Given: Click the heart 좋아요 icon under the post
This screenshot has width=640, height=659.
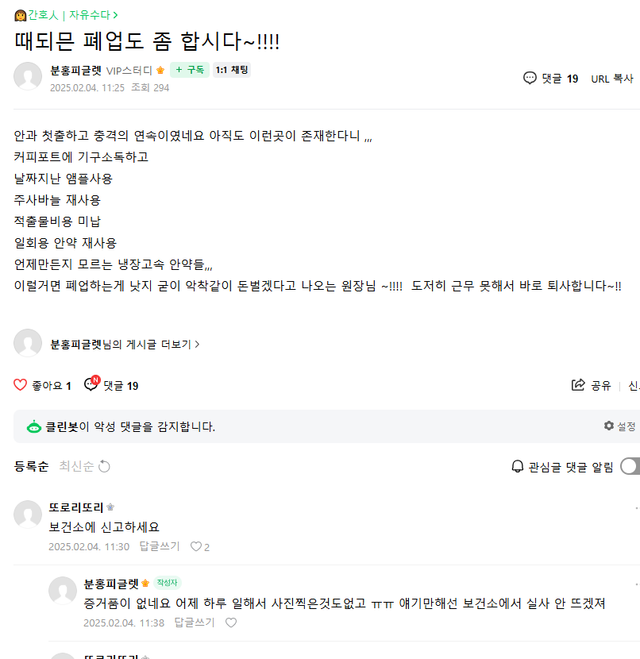Looking at the screenshot, I should coord(20,385).
